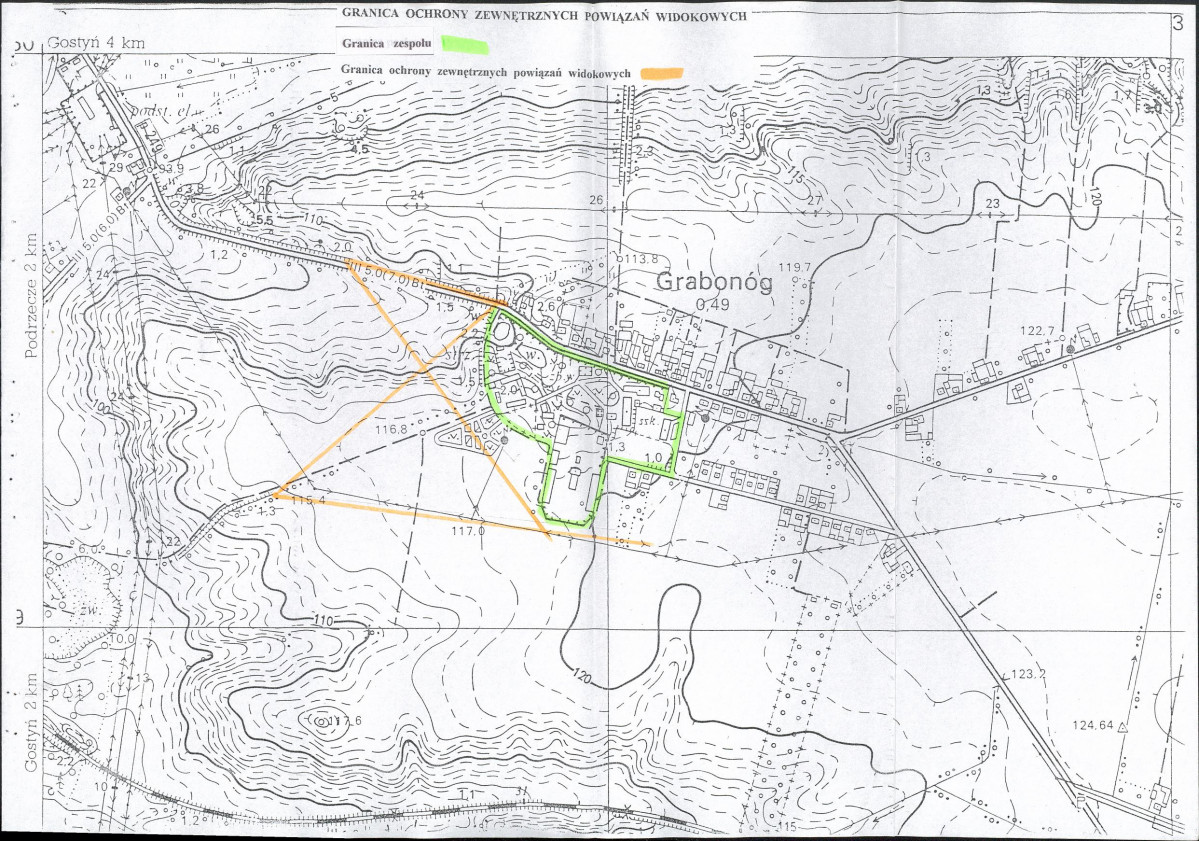Click the Gostyń 2 km vertical label
1199x841 pixels.
click(x=31, y=723)
